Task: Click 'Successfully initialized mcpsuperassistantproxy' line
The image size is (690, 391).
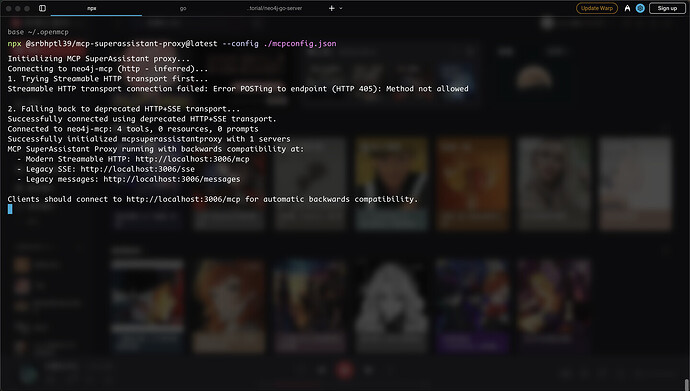Action: tap(149, 139)
